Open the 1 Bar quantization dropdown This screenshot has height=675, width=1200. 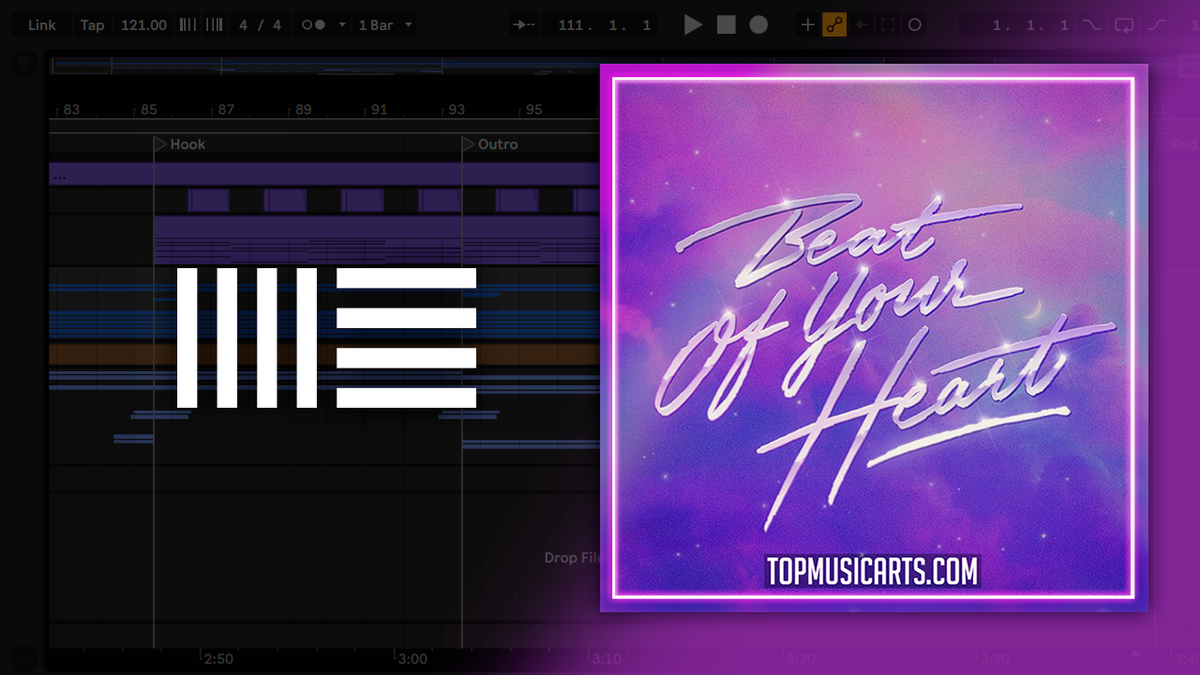(385, 25)
